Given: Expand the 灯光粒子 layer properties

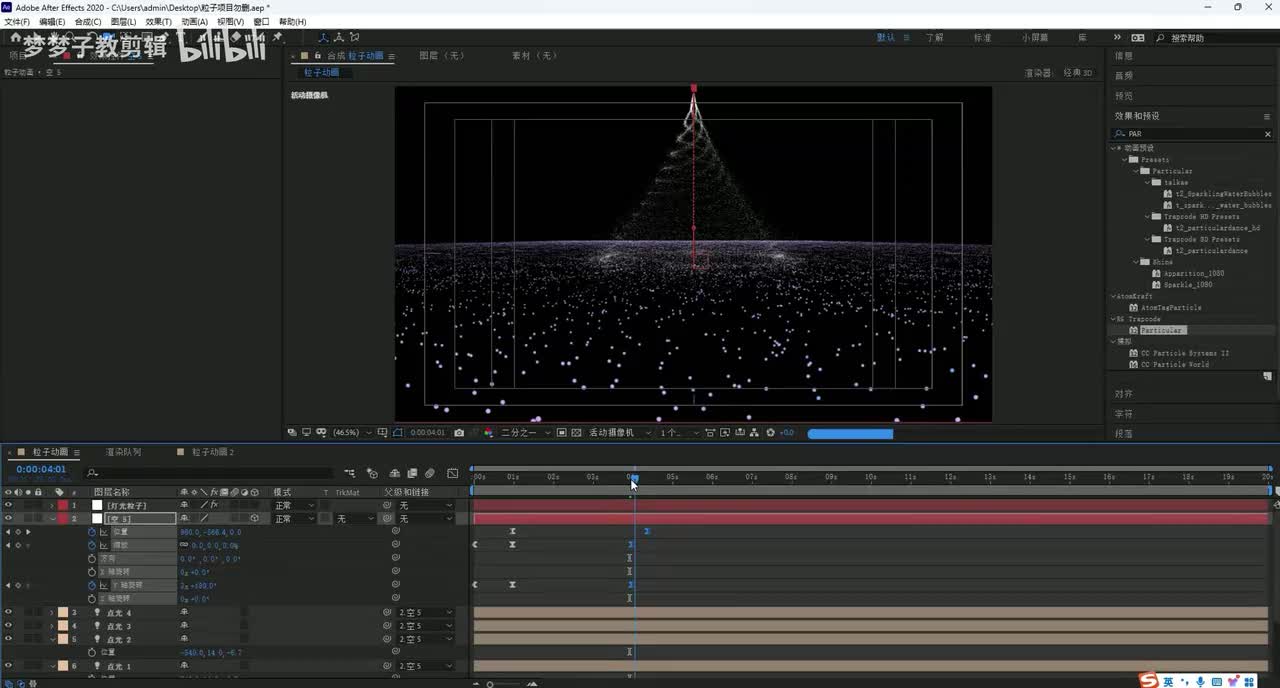Looking at the screenshot, I should [52, 506].
